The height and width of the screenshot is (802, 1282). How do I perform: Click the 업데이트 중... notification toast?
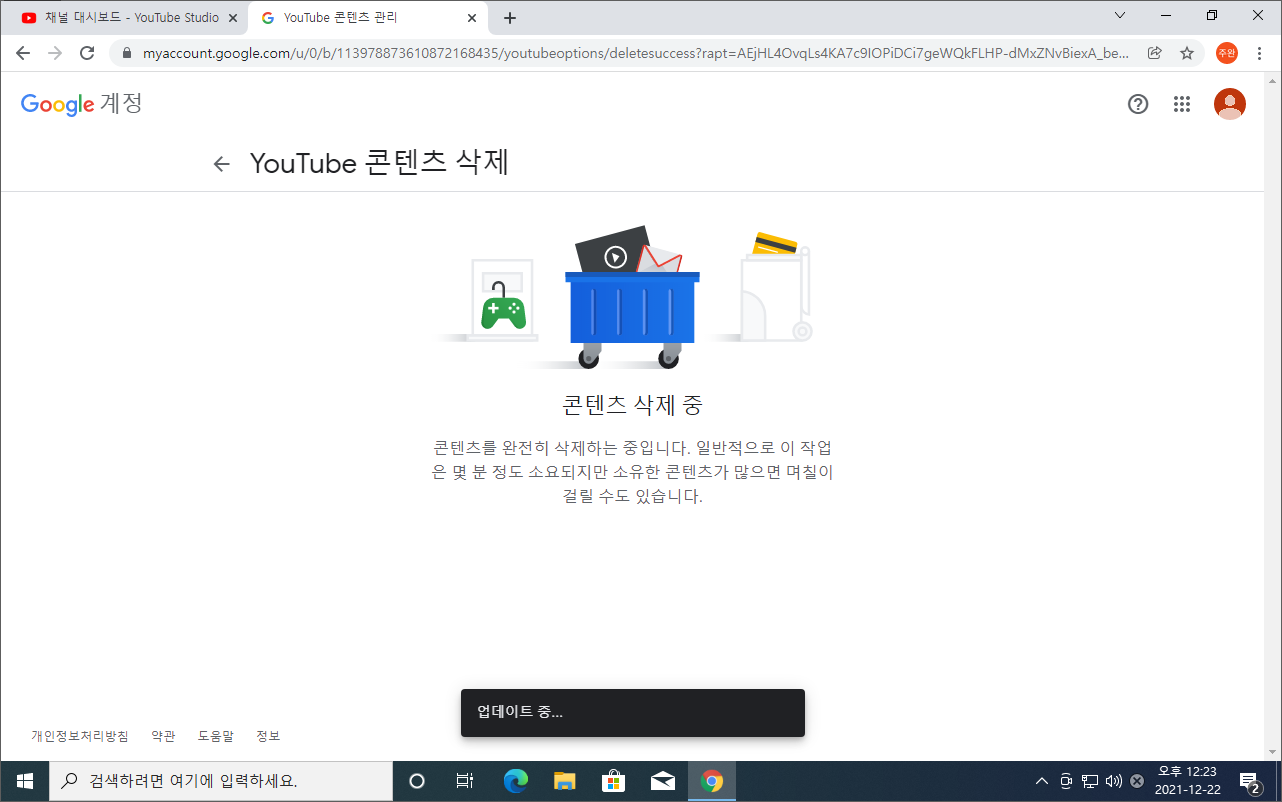coord(633,713)
